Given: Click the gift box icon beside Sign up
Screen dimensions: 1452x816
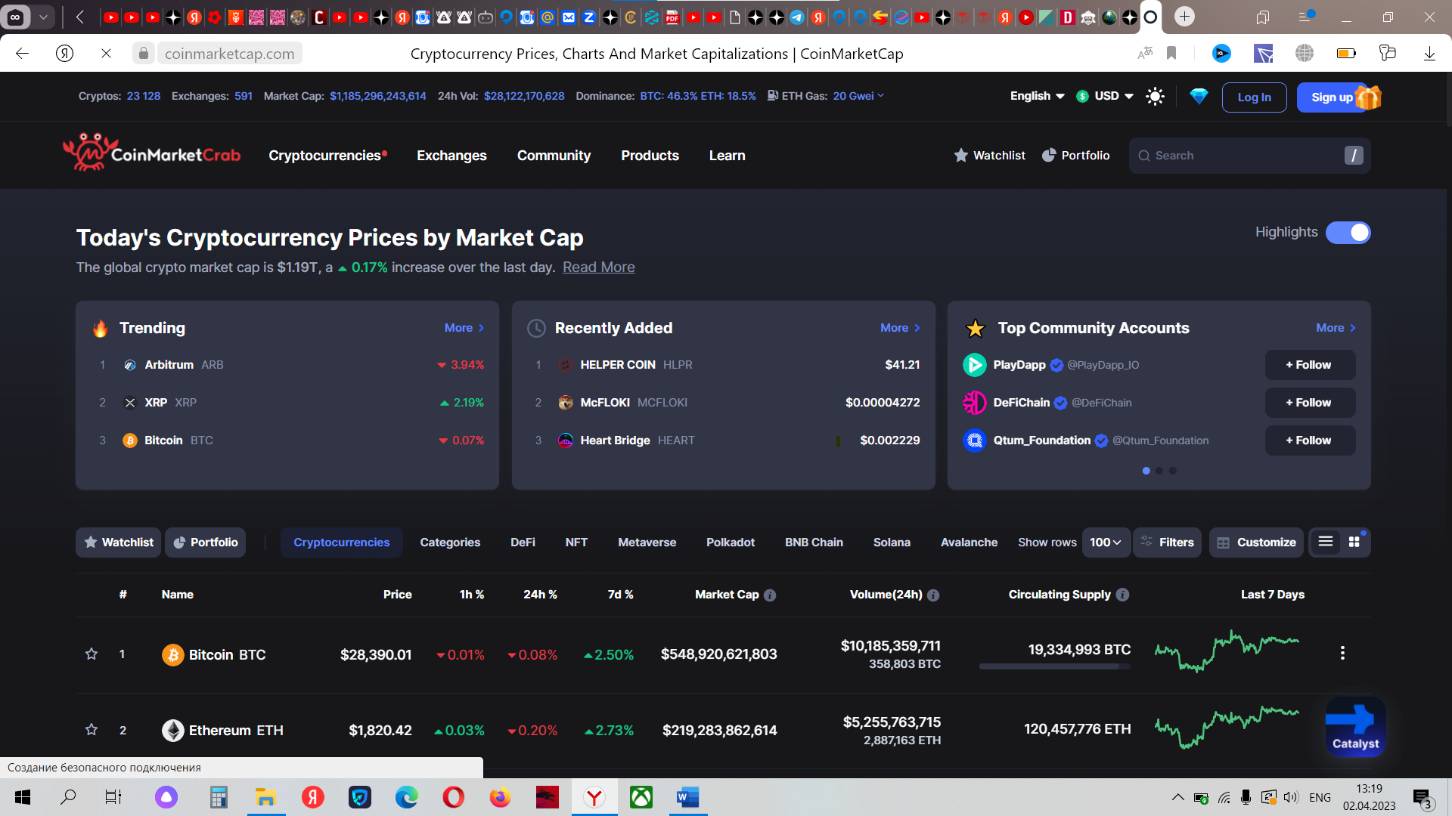Looking at the screenshot, I should pyautogui.click(x=1368, y=97).
